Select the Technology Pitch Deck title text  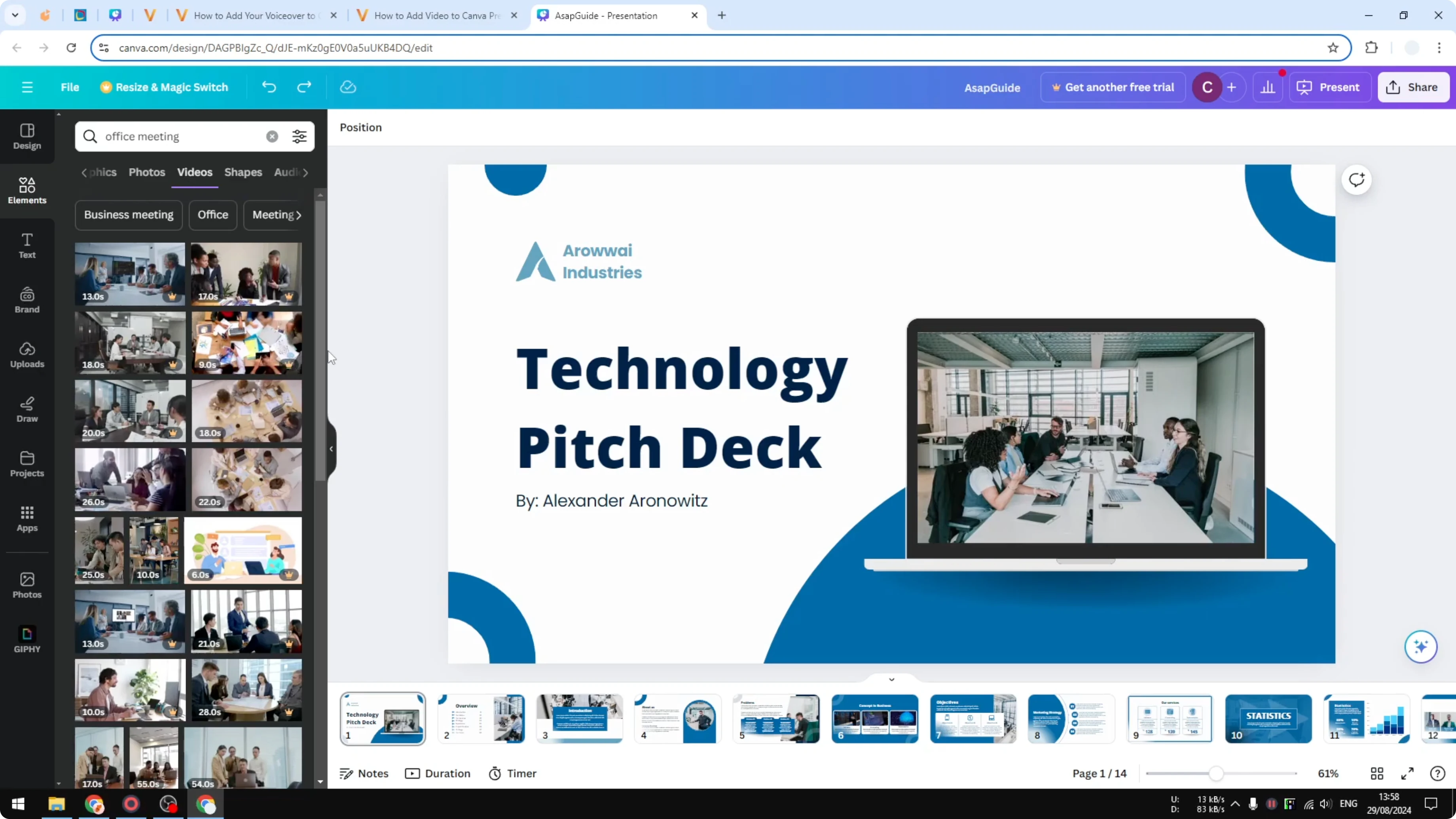click(x=682, y=407)
